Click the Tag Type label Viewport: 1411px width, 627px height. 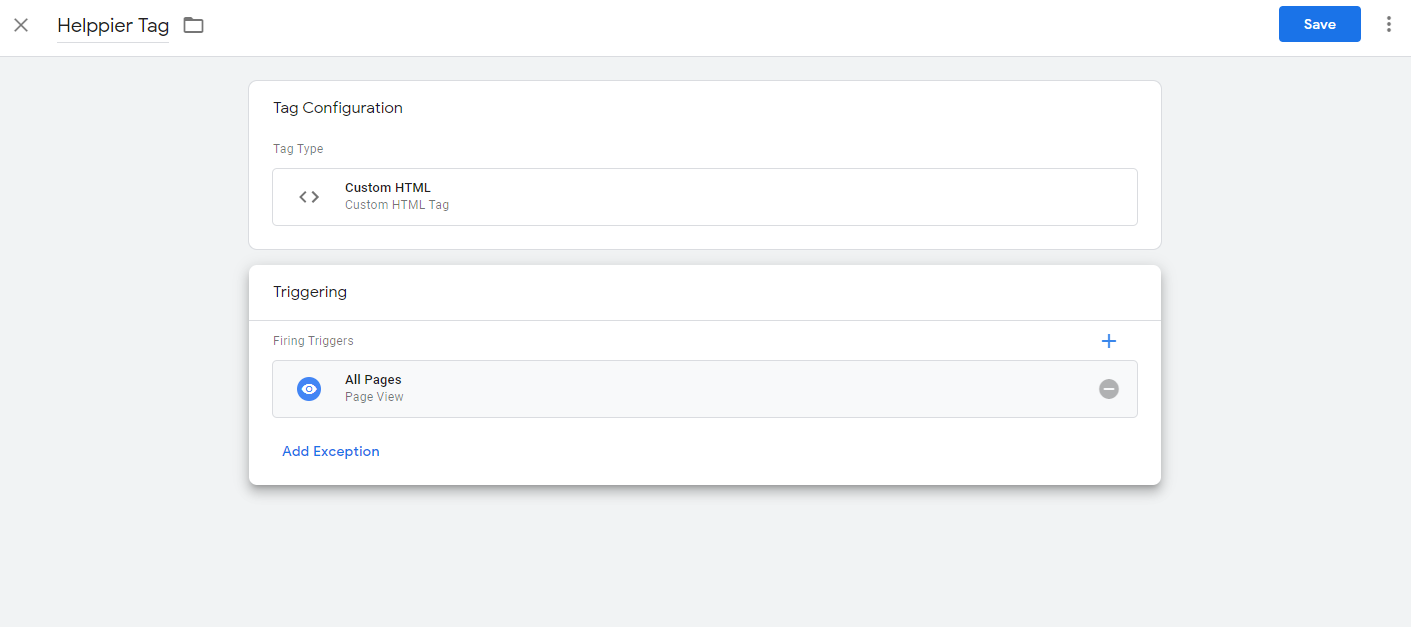pos(298,149)
